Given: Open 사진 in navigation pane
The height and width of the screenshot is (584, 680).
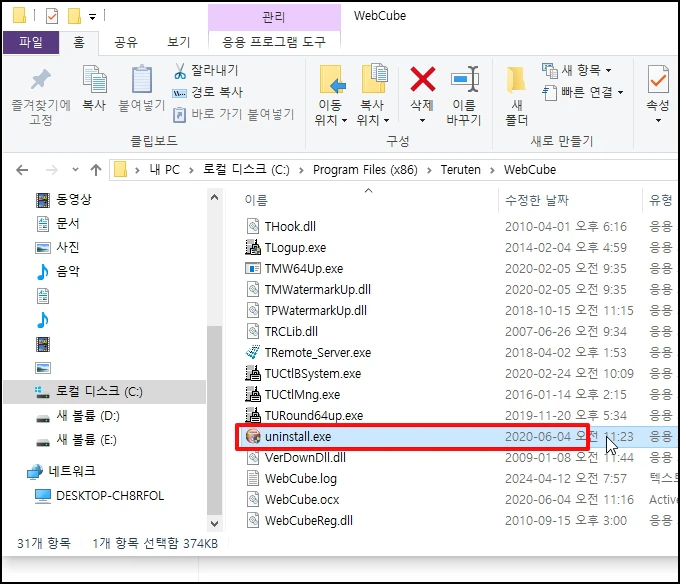Looking at the screenshot, I should click(x=58, y=248).
